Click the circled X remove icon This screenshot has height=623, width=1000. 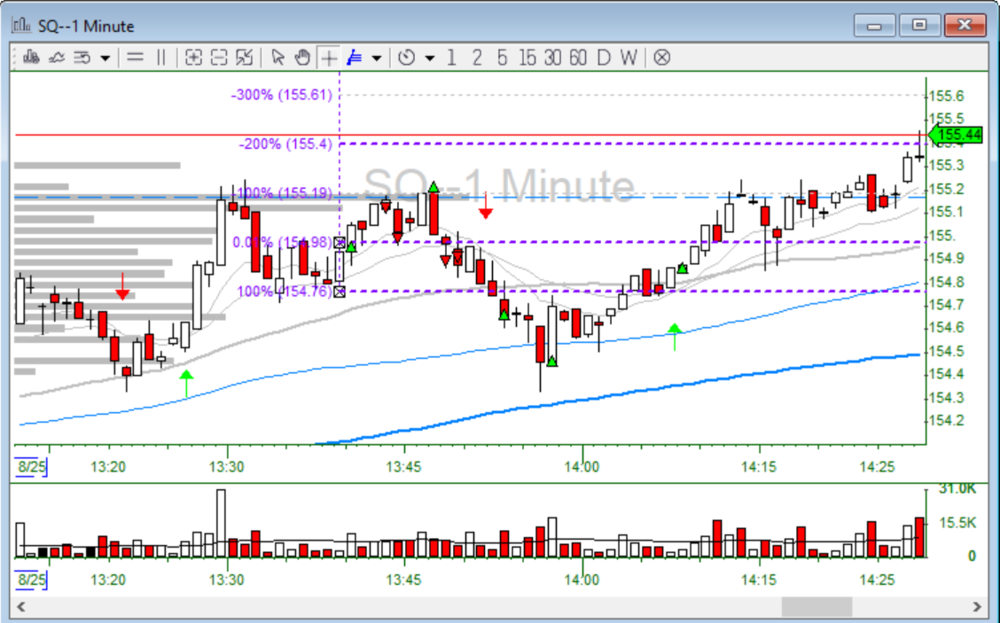661,57
